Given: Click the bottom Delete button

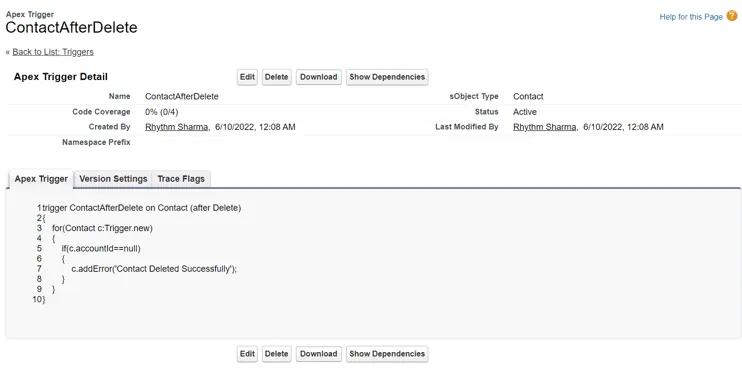Looking at the screenshot, I should point(276,354).
